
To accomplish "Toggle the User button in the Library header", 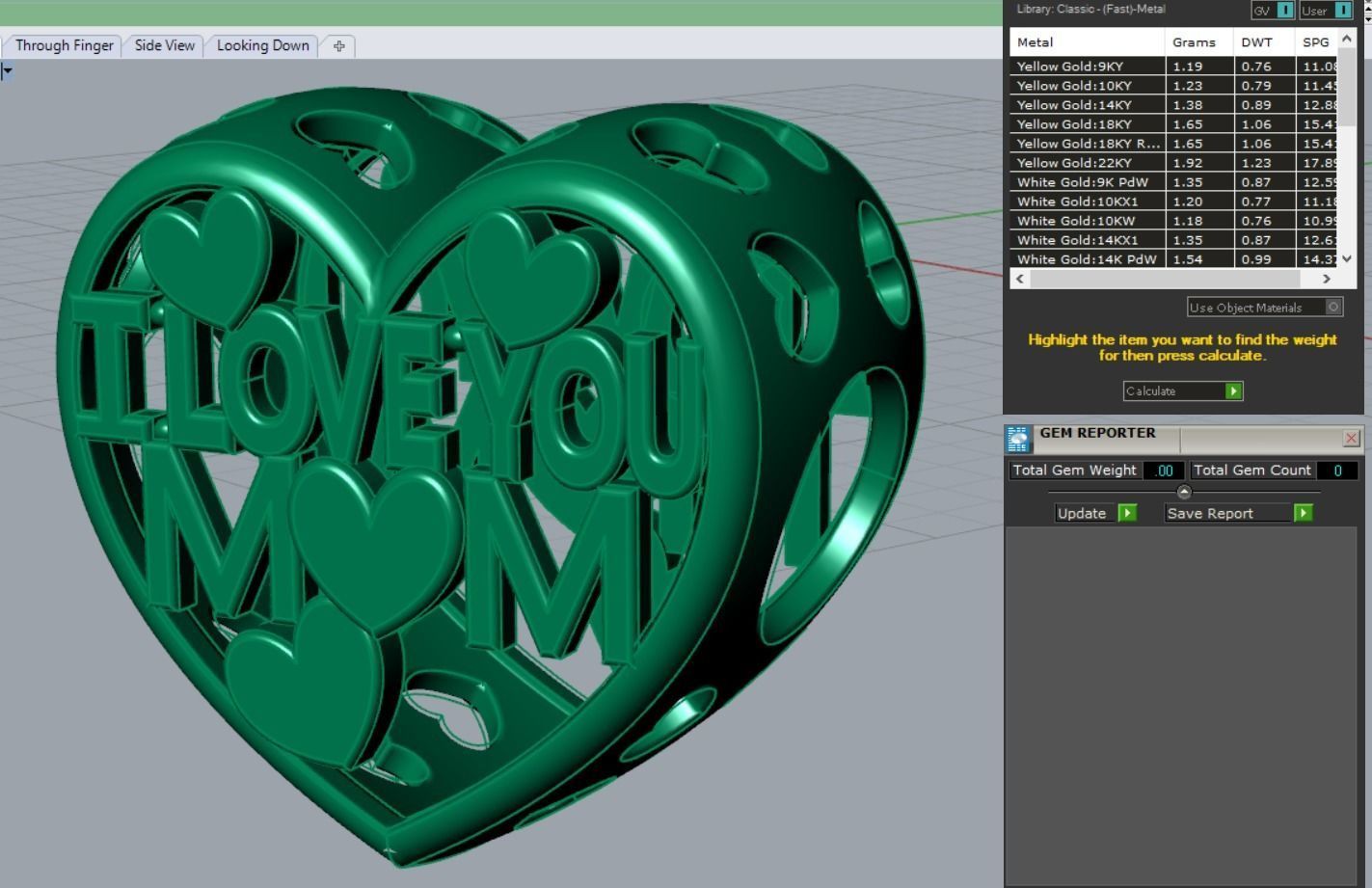I will [x=1348, y=10].
